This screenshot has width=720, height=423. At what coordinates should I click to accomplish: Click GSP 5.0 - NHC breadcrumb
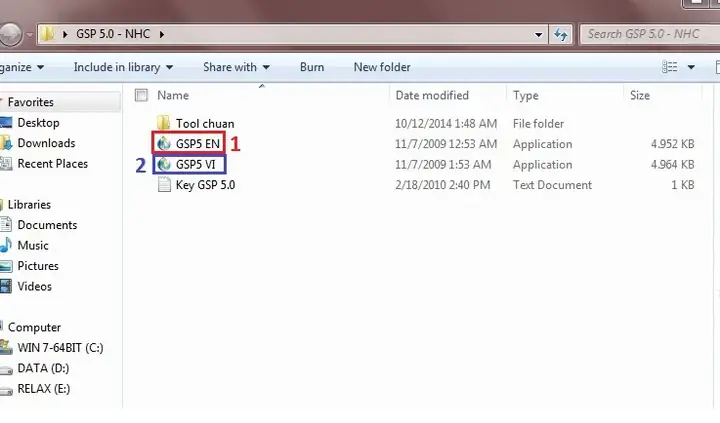tap(113, 34)
